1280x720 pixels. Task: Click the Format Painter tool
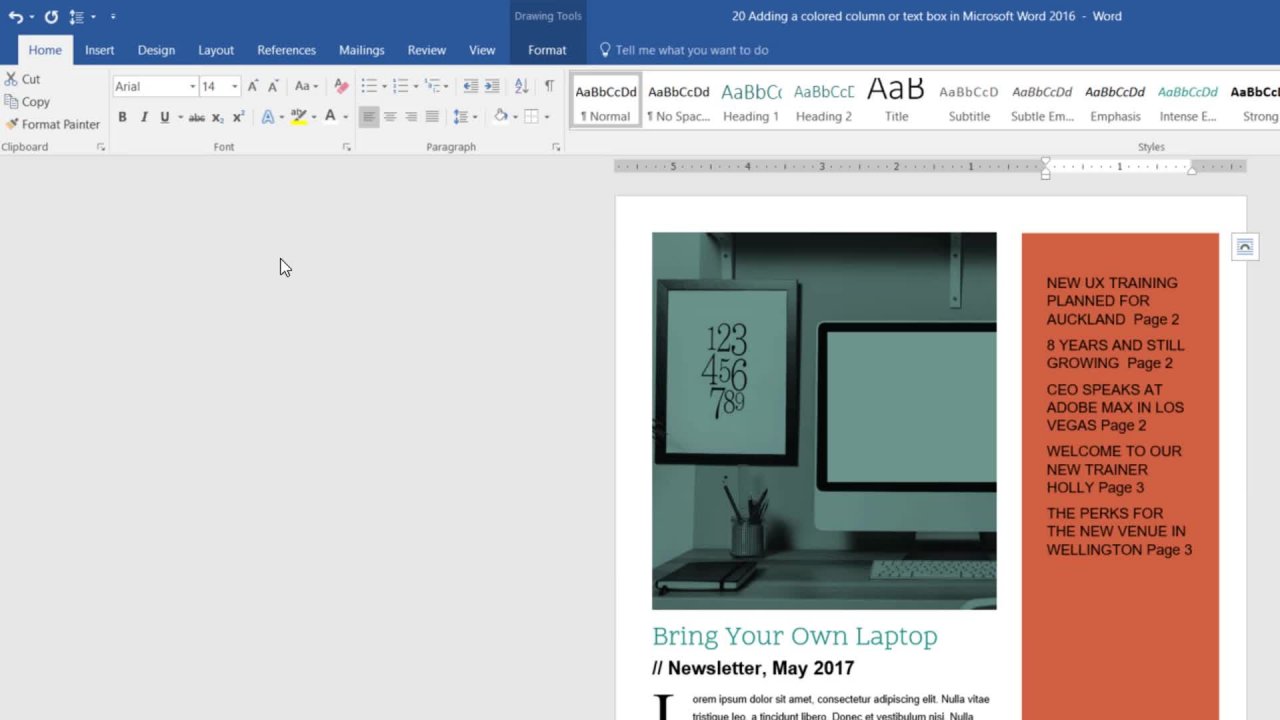click(52, 124)
